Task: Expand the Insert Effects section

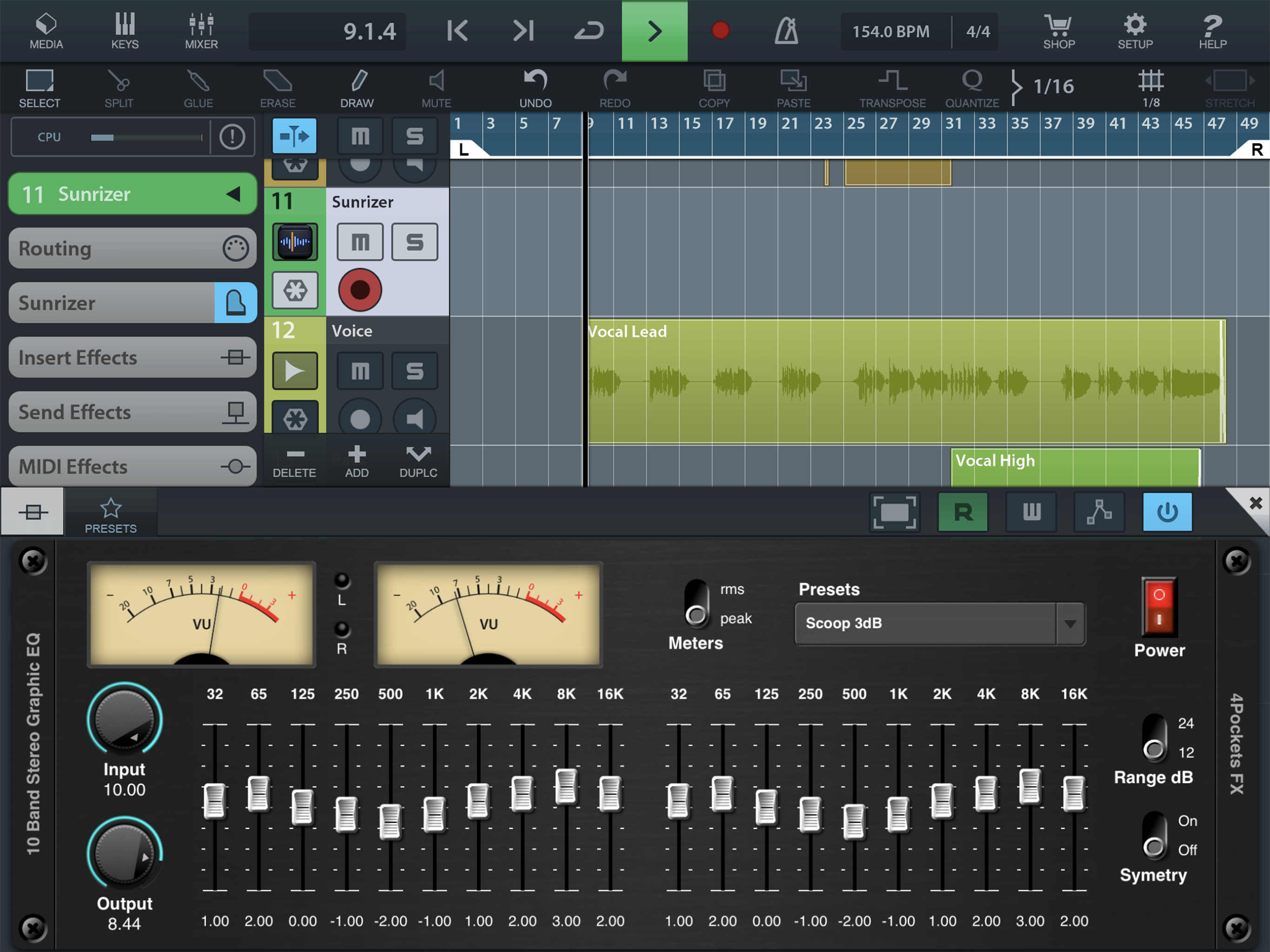Action: [x=132, y=358]
